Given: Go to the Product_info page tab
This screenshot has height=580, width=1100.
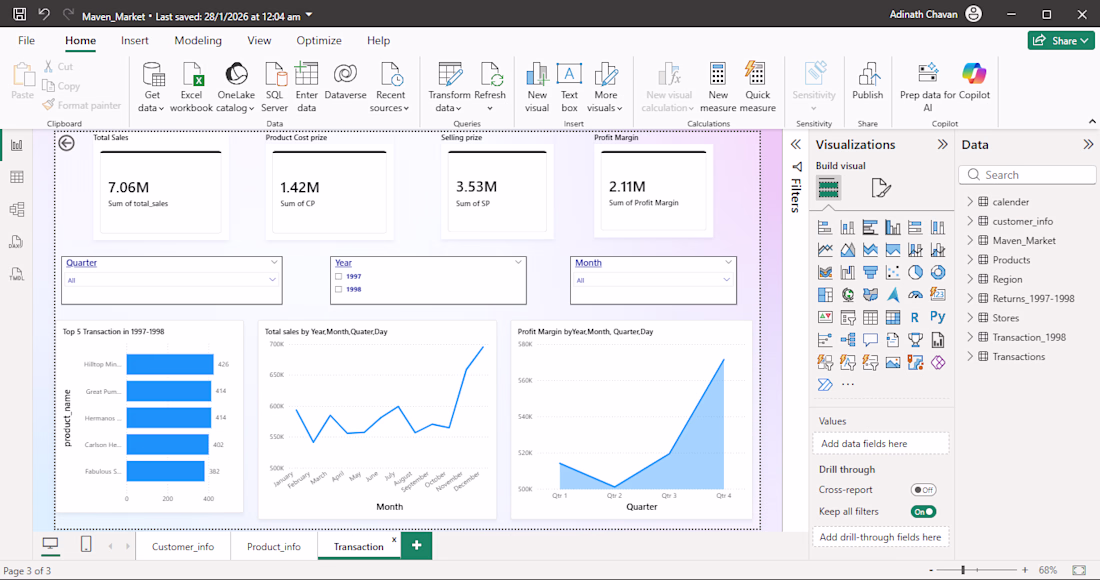Looking at the screenshot, I should pyautogui.click(x=274, y=546).
